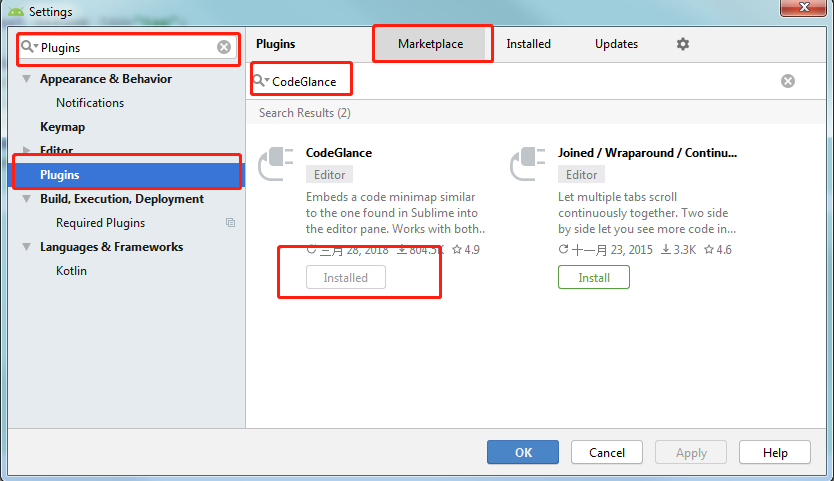834x481 pixels.
Task: Select Kotlin in settings tree
Action: click(x=71, y=270)
